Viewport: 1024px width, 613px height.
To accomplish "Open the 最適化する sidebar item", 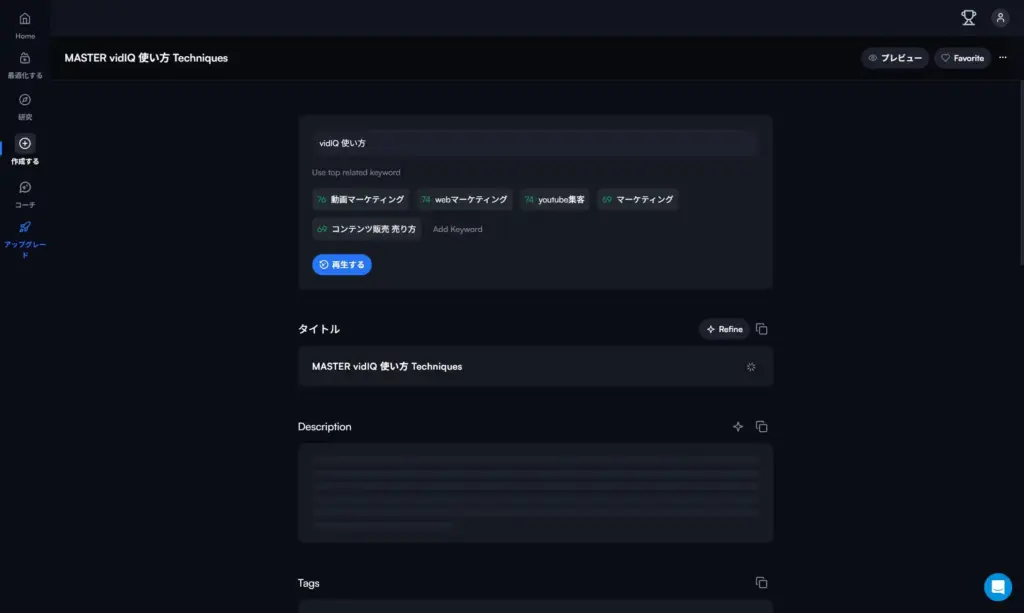I will click(25, 65).
